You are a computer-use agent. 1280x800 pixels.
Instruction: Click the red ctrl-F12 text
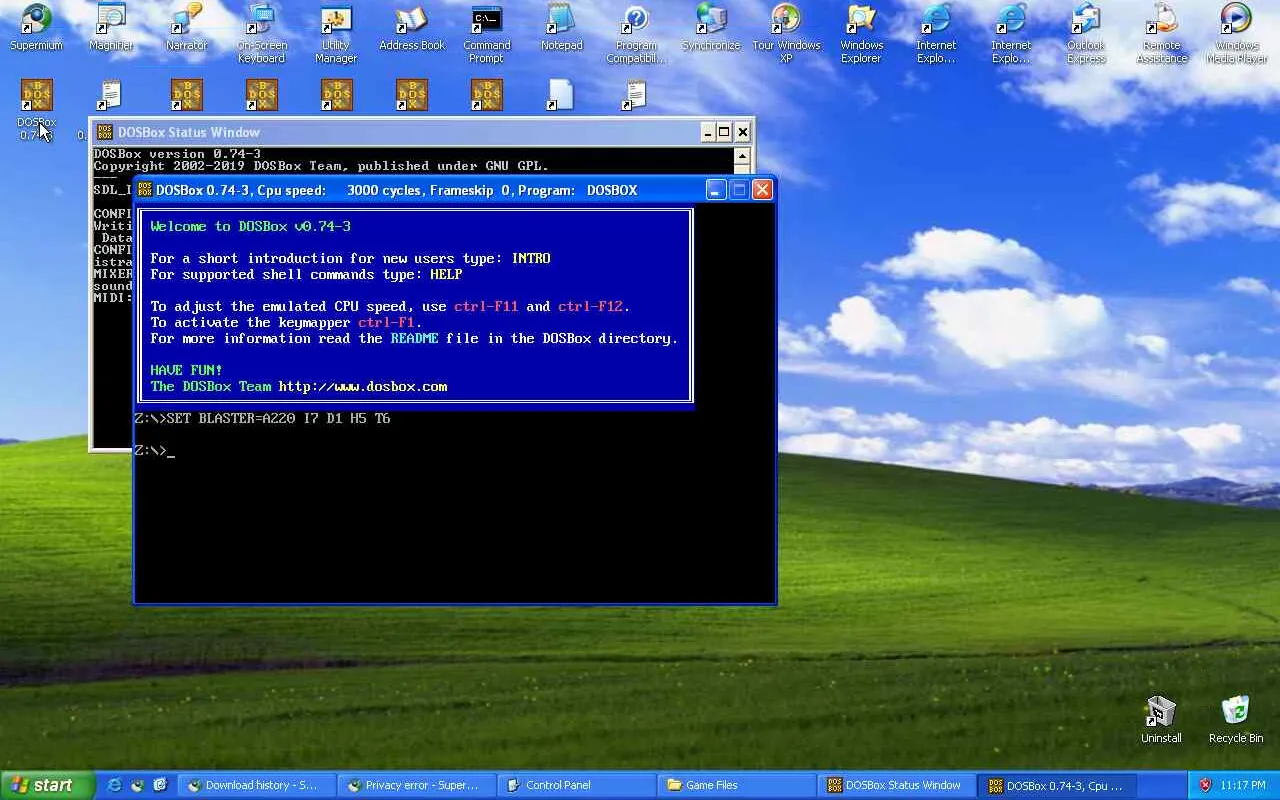(x=590, y=306)
